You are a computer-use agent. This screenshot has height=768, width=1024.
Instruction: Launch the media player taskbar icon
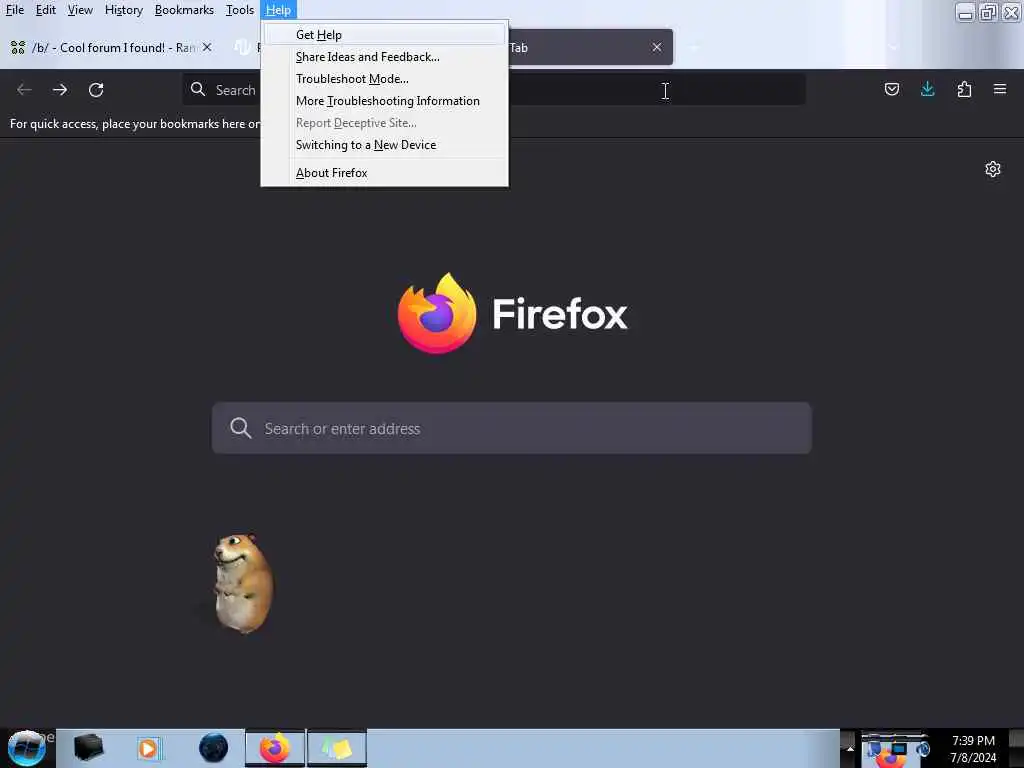click(148, 748)
